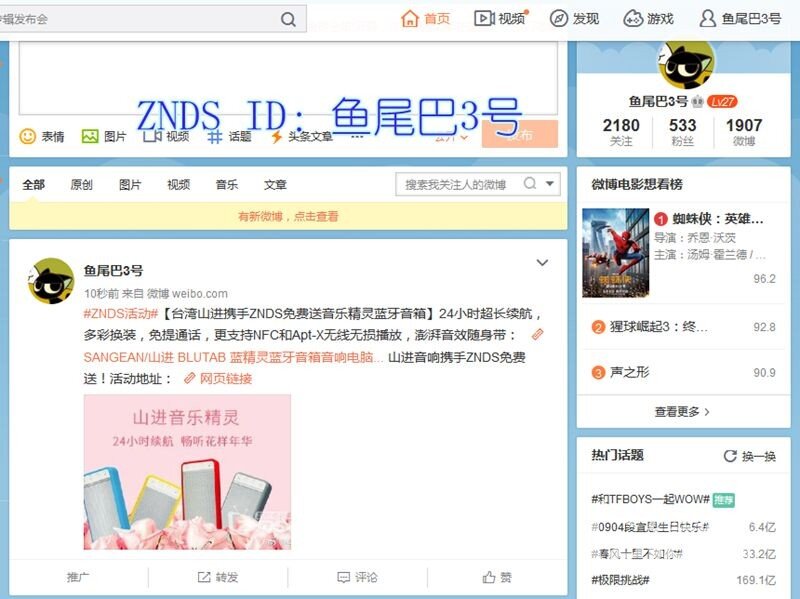Open post author avatar of 鱼尾巴3号
The height and width of the screenshot is (599, 800).
point(51,281)
